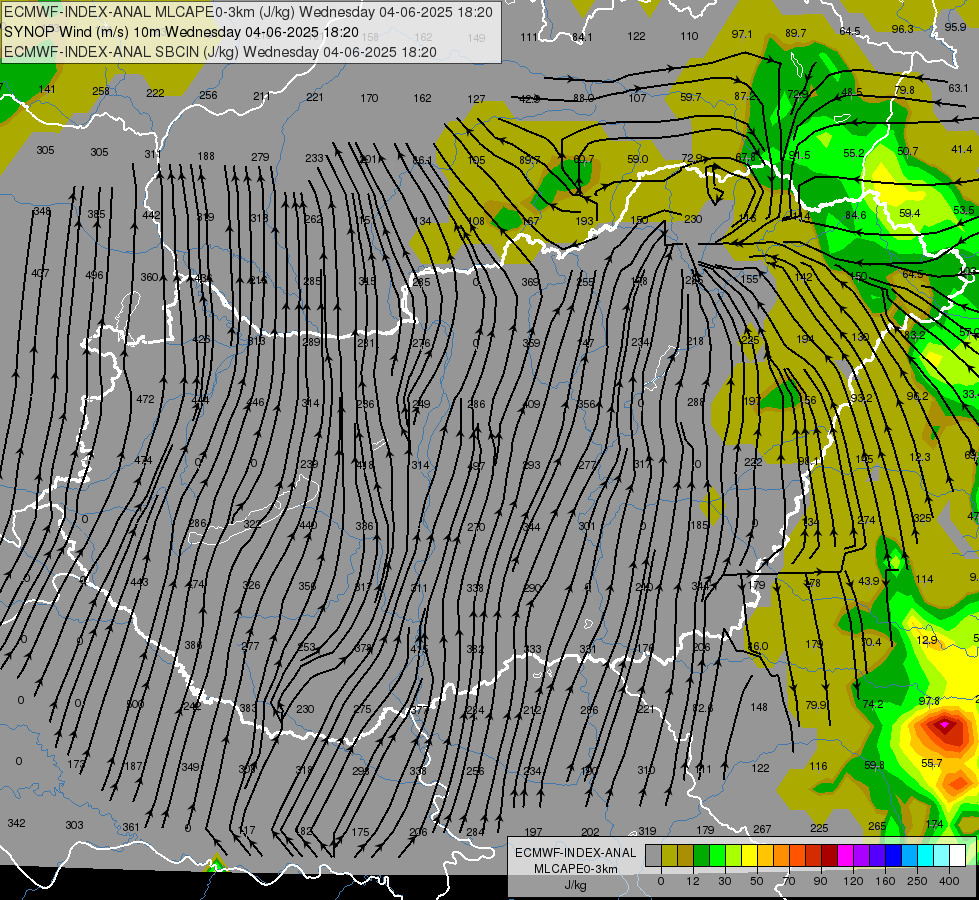Click the cyan legend swatch

925,855
